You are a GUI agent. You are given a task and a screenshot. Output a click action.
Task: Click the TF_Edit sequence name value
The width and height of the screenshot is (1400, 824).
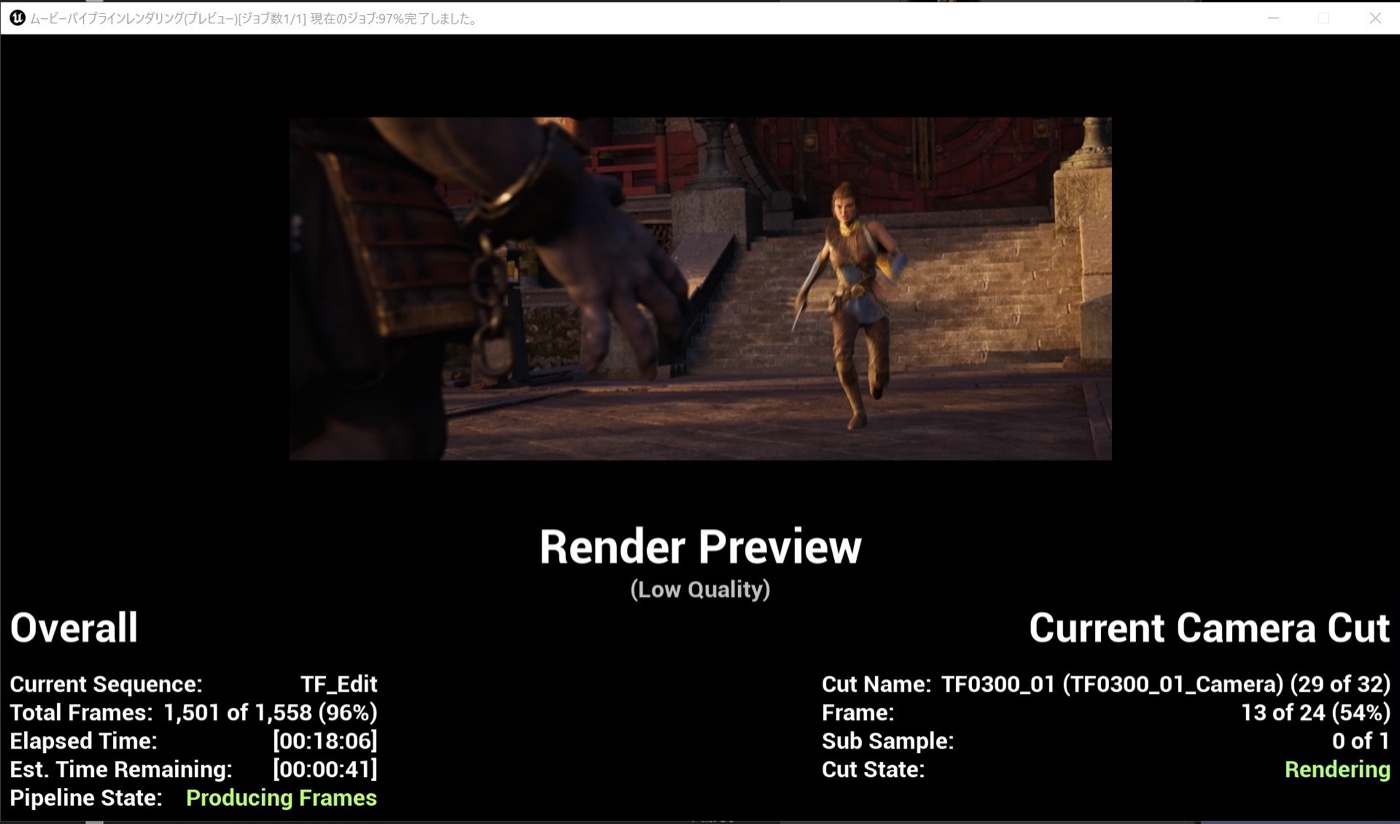point(339,685)
